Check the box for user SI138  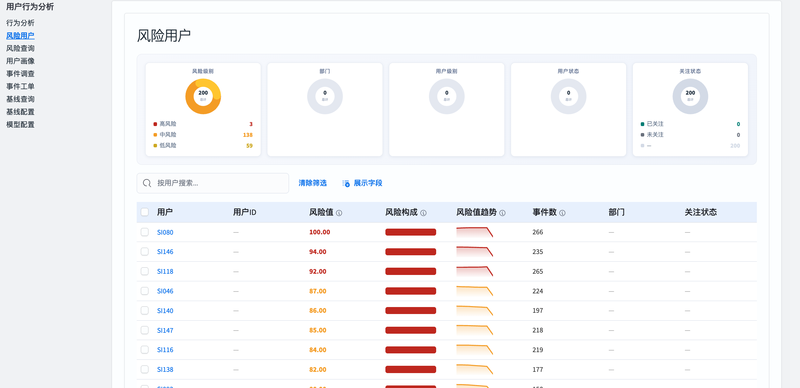(x=145, y=369)
